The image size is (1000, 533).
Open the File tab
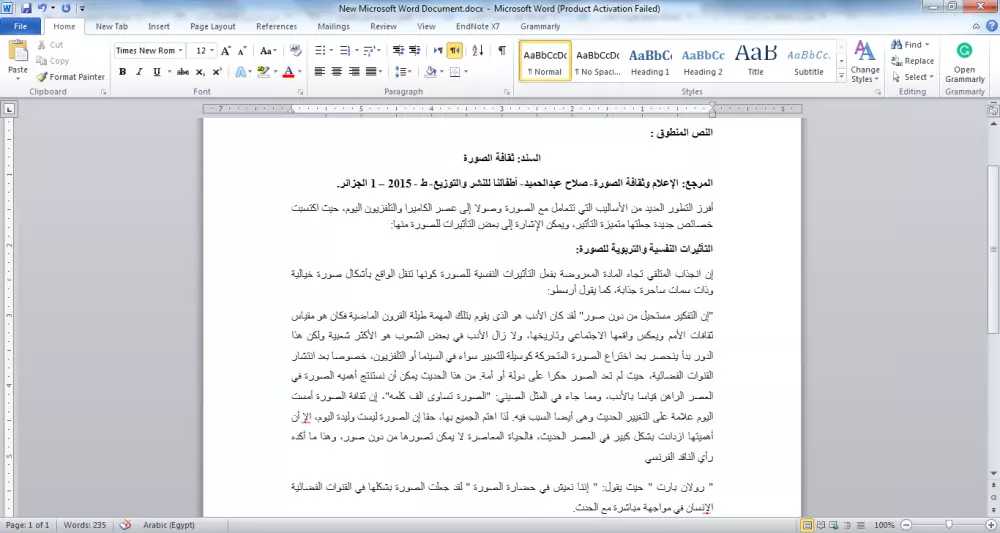(x=20, y=26)
